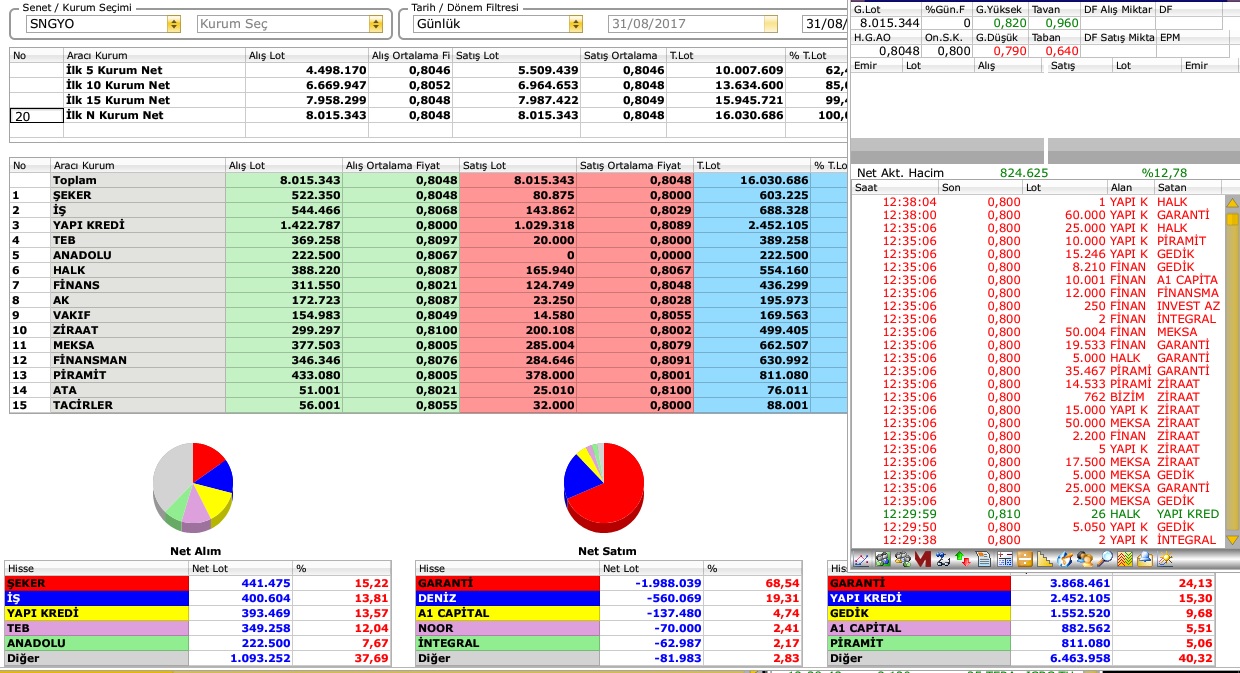Click the Son column header in the trades list
Viewport: 1240px width, 673px height.
[x=980, y=187]
